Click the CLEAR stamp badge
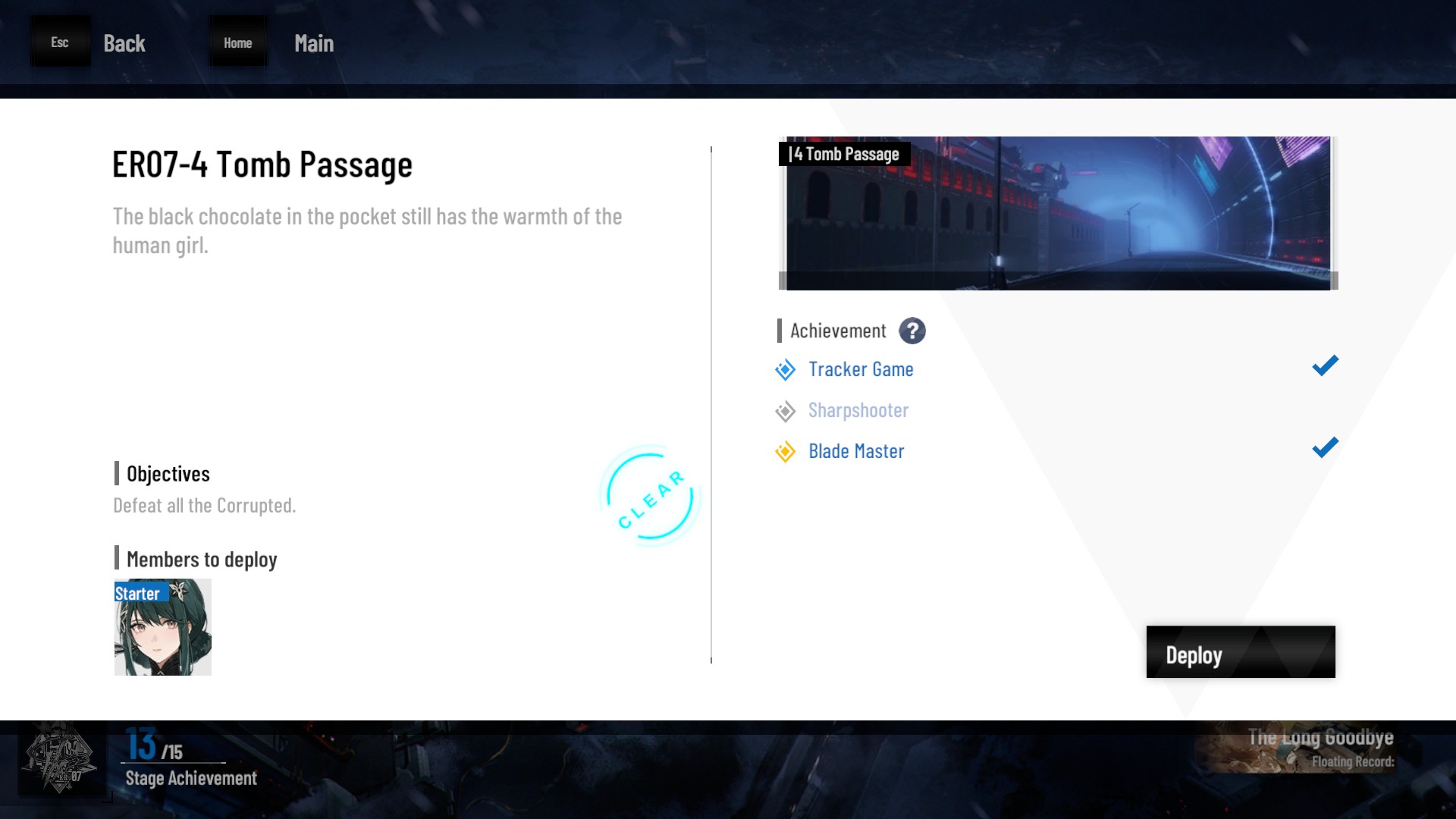 click(650, 496)
